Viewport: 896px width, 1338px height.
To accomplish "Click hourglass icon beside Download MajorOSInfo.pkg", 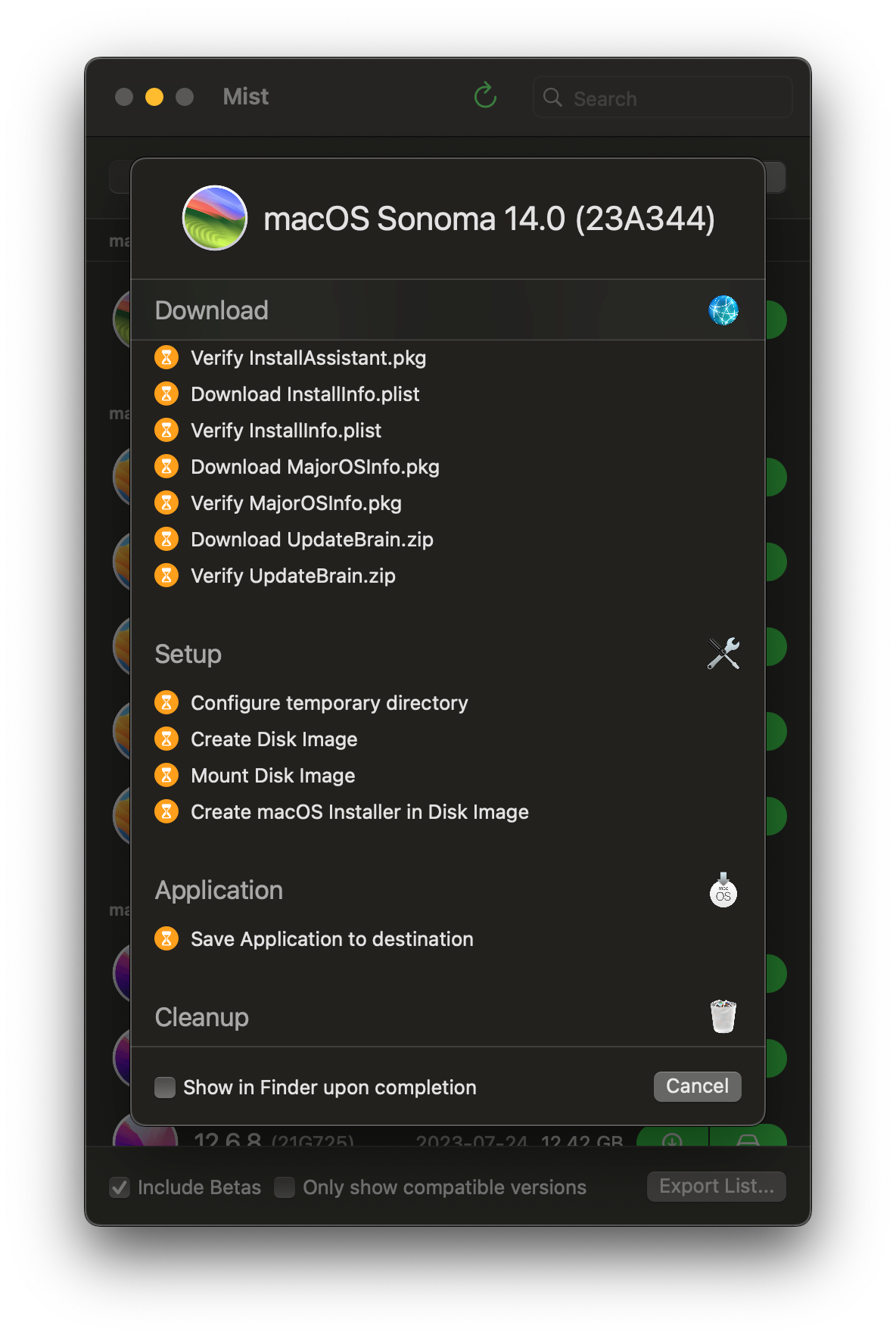I will coord(166,466).
